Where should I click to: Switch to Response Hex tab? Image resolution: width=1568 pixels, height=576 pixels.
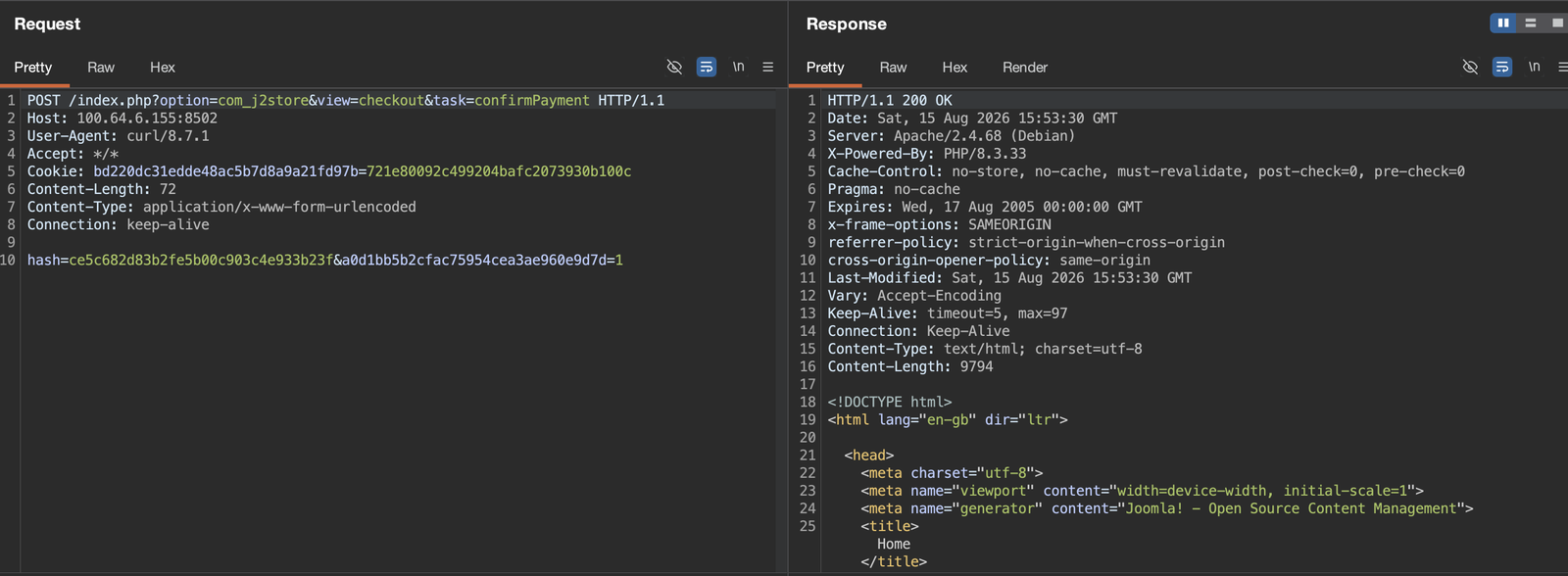(955, 67)
